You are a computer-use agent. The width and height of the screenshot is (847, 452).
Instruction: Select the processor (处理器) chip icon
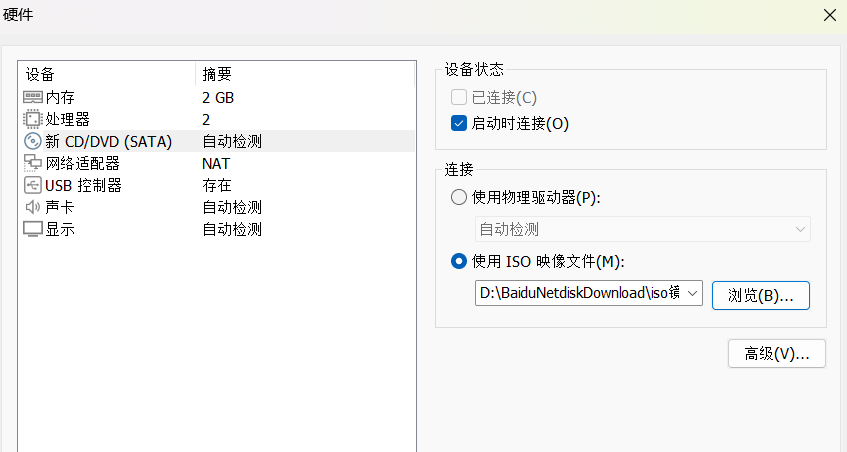click(33, 119)
